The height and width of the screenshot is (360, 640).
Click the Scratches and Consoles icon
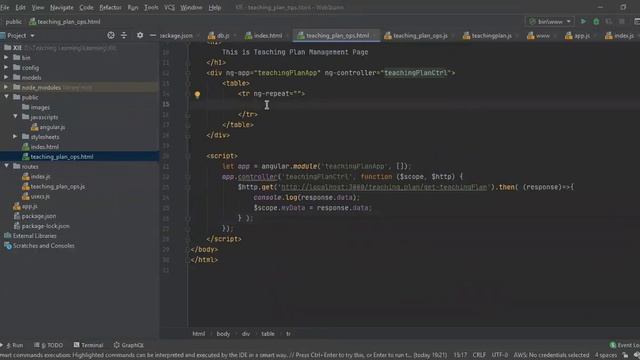[x=8, y=246]
